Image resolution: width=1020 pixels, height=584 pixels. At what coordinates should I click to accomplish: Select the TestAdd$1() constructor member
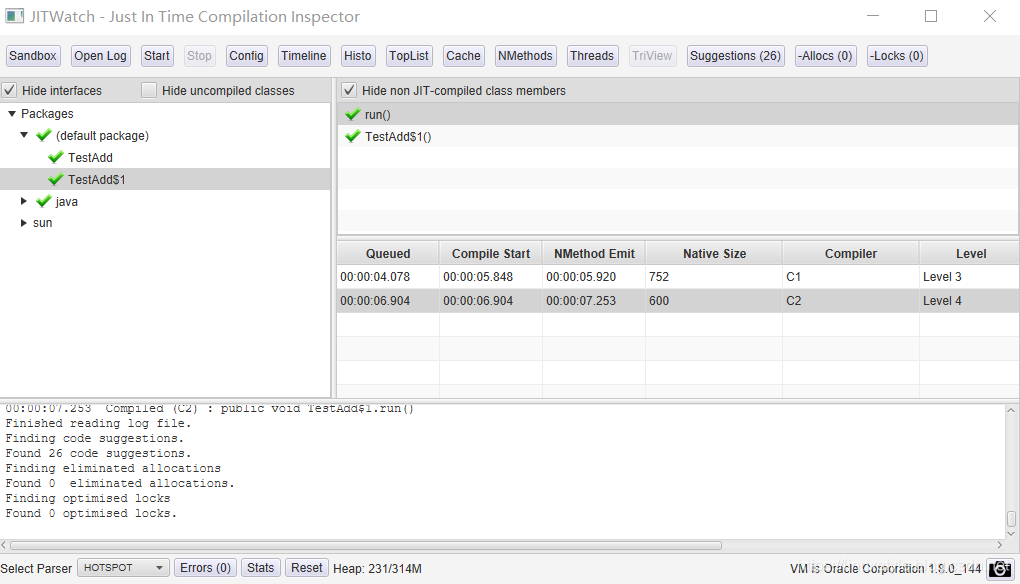(678, 137)
